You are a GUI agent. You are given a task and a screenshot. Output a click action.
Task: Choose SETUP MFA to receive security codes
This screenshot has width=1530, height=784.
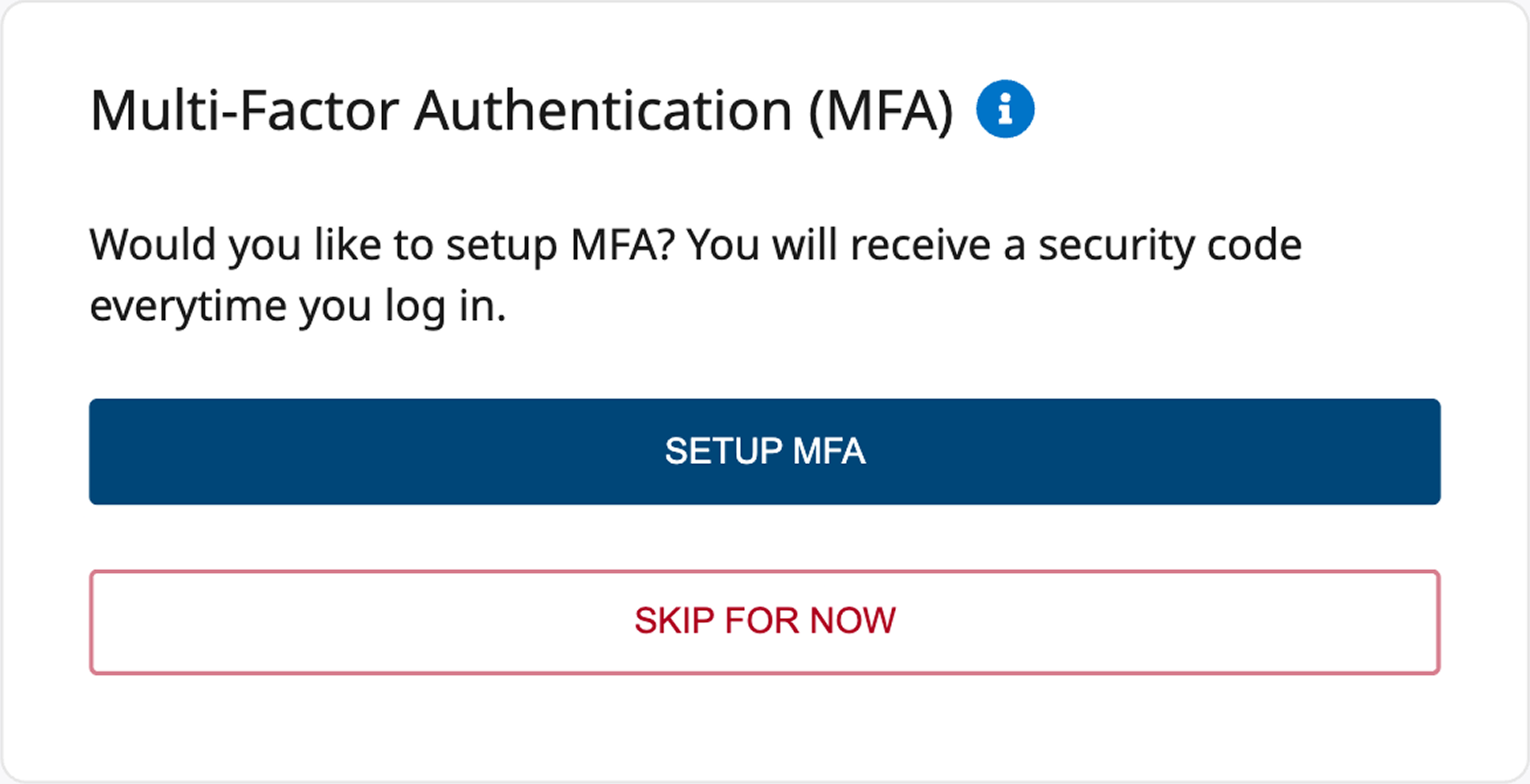pos(764,452)
